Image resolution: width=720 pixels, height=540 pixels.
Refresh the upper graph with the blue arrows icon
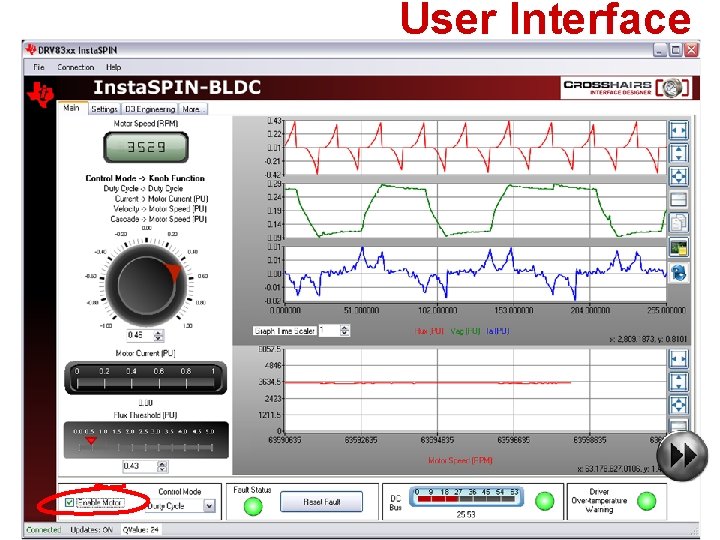(x=679, y=272)
